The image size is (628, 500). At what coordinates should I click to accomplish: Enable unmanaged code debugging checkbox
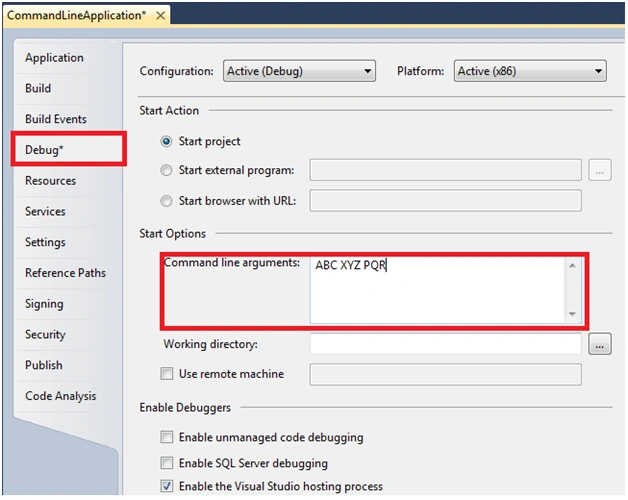167,437
